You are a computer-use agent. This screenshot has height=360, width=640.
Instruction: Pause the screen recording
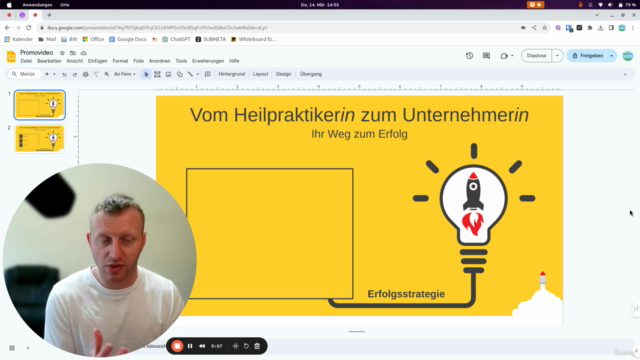[x=190, y=346]
